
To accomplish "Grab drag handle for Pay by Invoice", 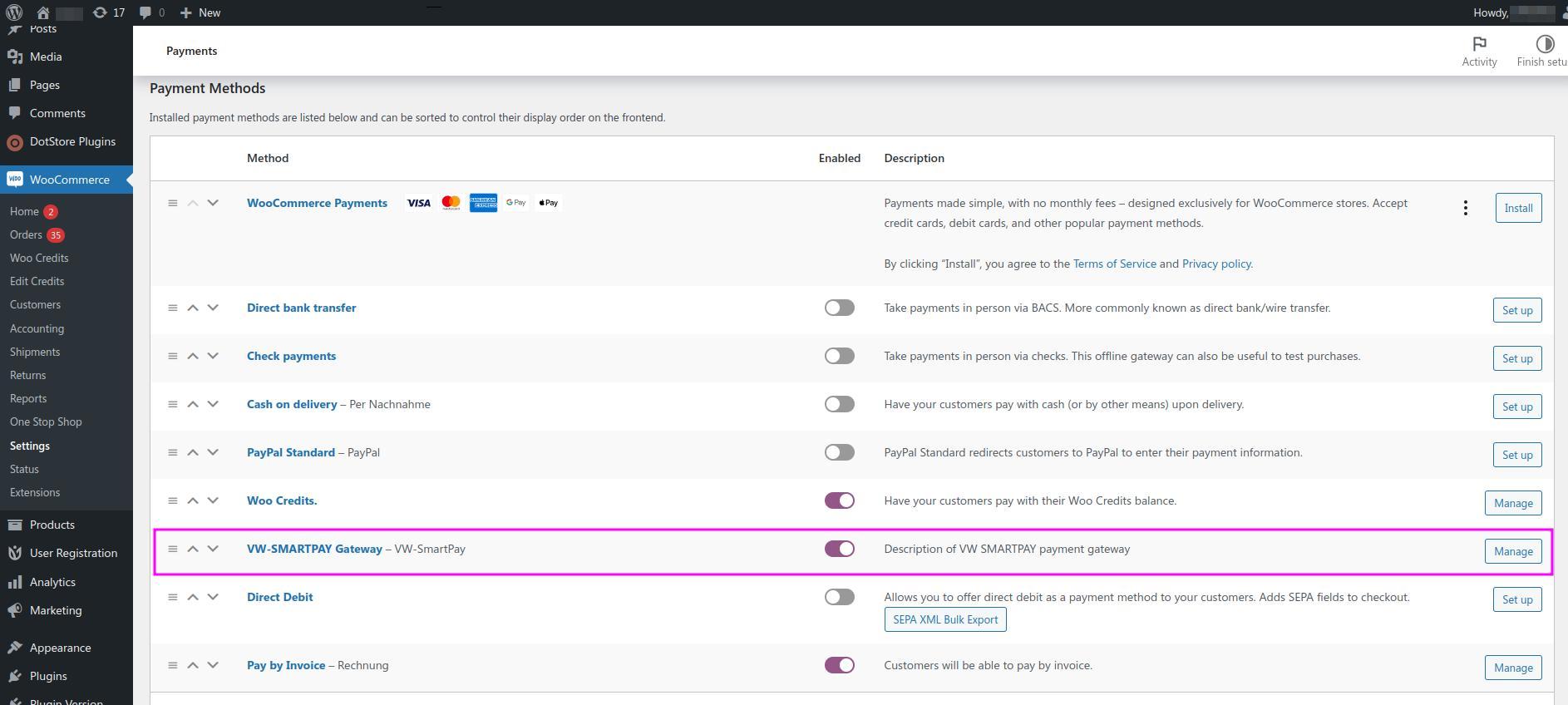I will click(x=173, y=665).
